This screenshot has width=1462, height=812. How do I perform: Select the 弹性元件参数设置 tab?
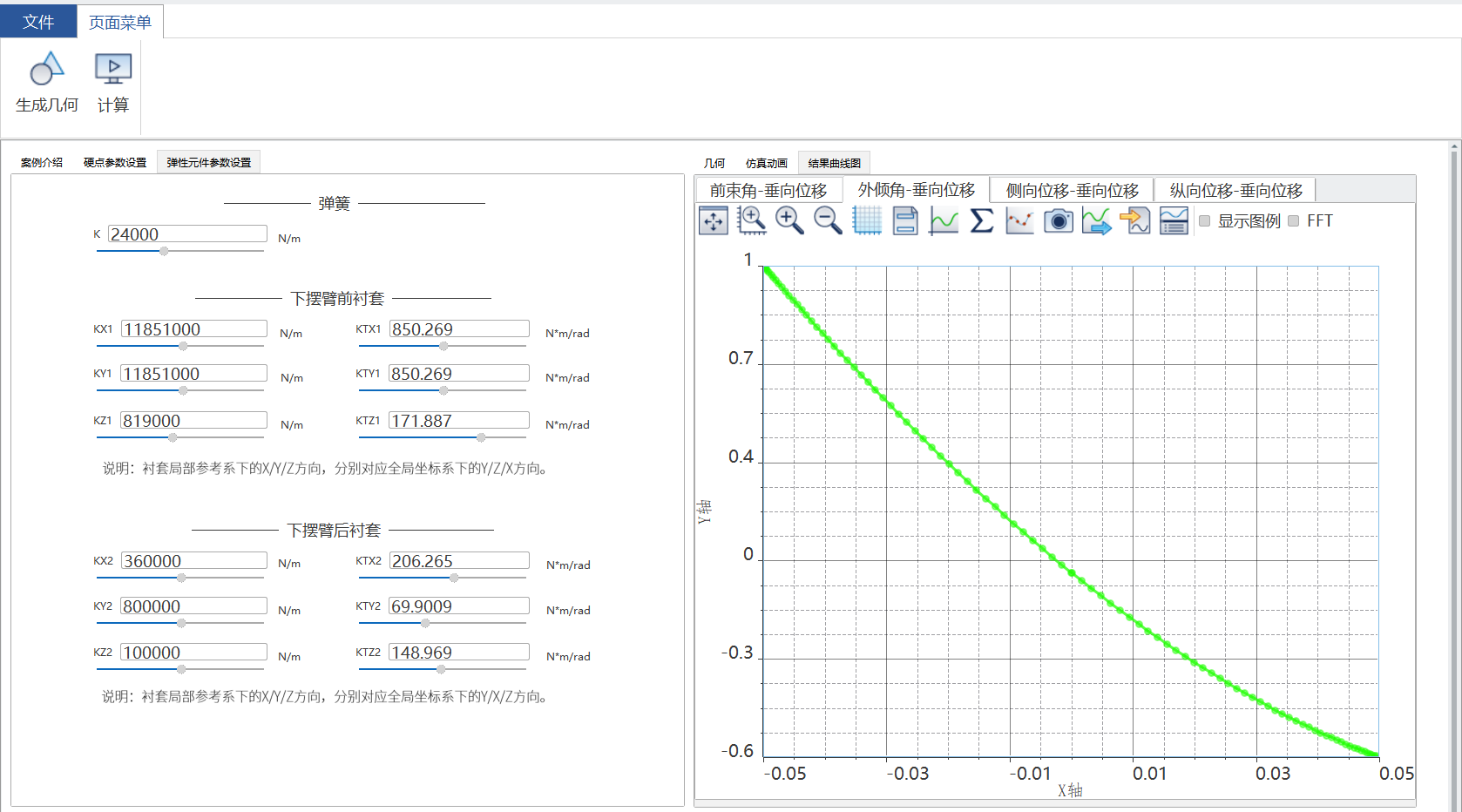click(x=209, y=163)
